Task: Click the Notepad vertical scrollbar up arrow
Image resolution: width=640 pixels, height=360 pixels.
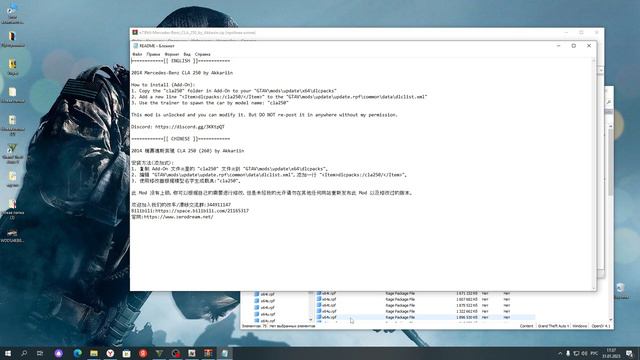Action: coord(593,60)
